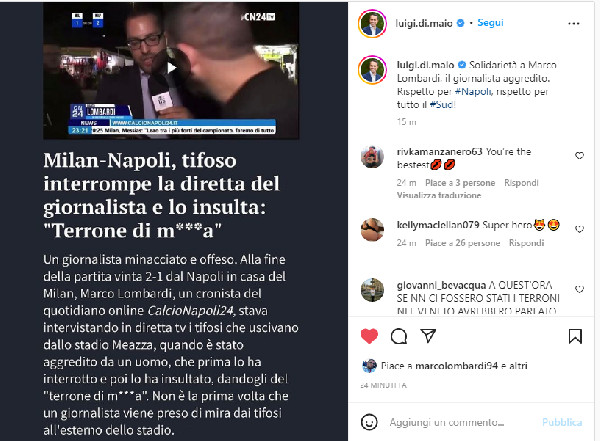Save post with bookmark icon
Viewport: 600px width, 441px height.
click(x=575, y=336)
